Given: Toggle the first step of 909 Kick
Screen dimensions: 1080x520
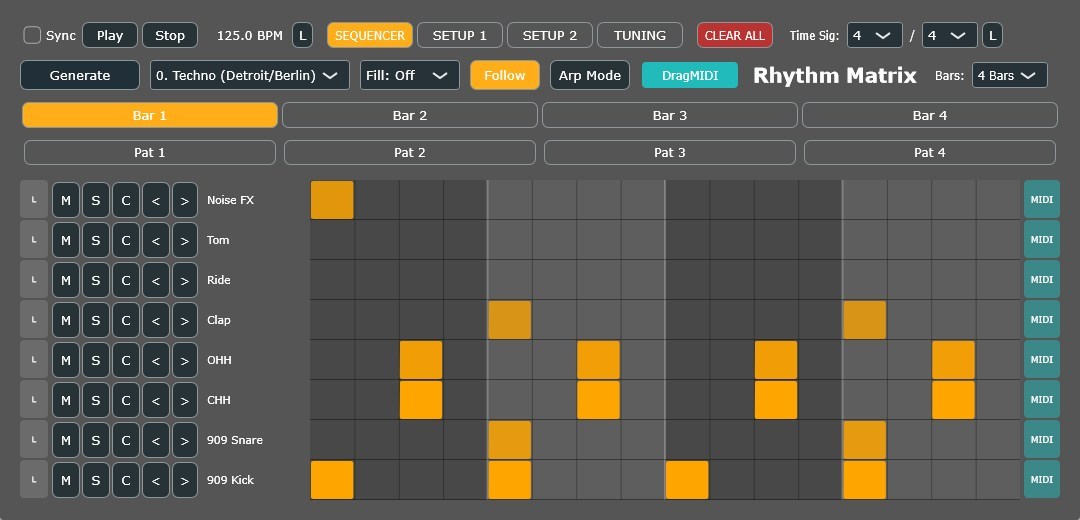Looking at the screenshot, I should 332,480.
